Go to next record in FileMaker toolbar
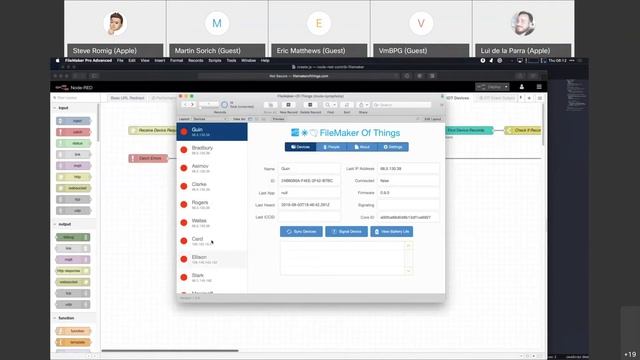Image resolution: width=640 pixels, height=360 pixels. point(192,105)
